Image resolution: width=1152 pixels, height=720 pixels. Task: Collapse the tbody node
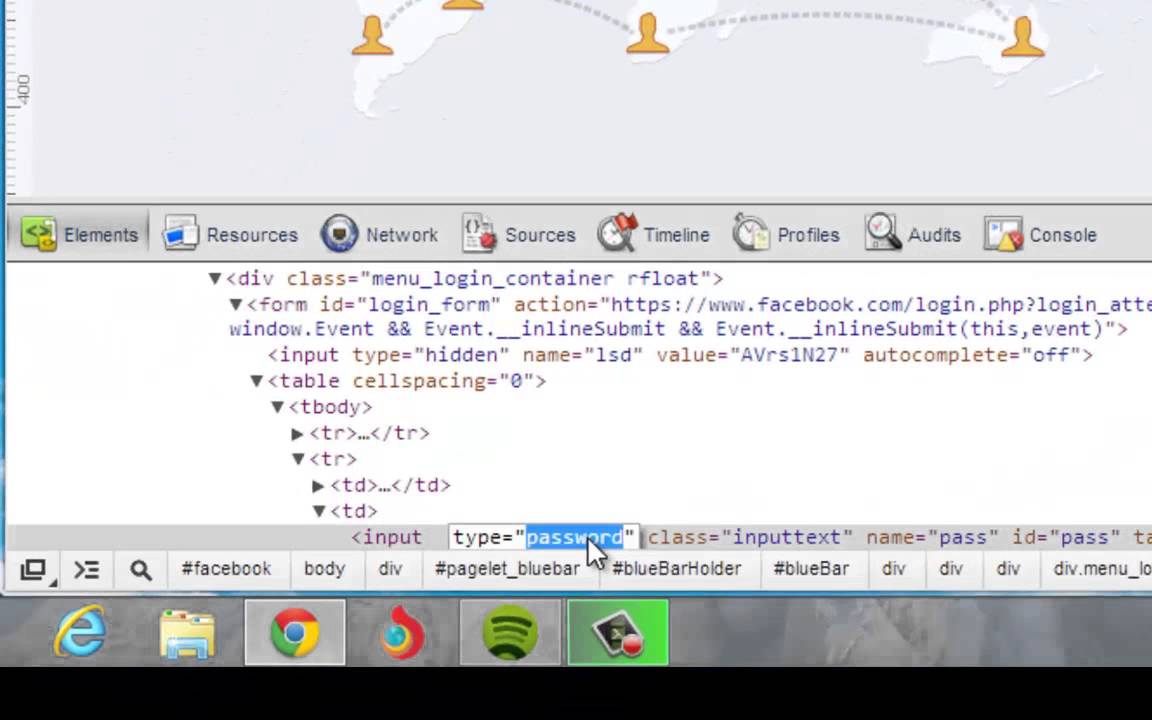278,406
